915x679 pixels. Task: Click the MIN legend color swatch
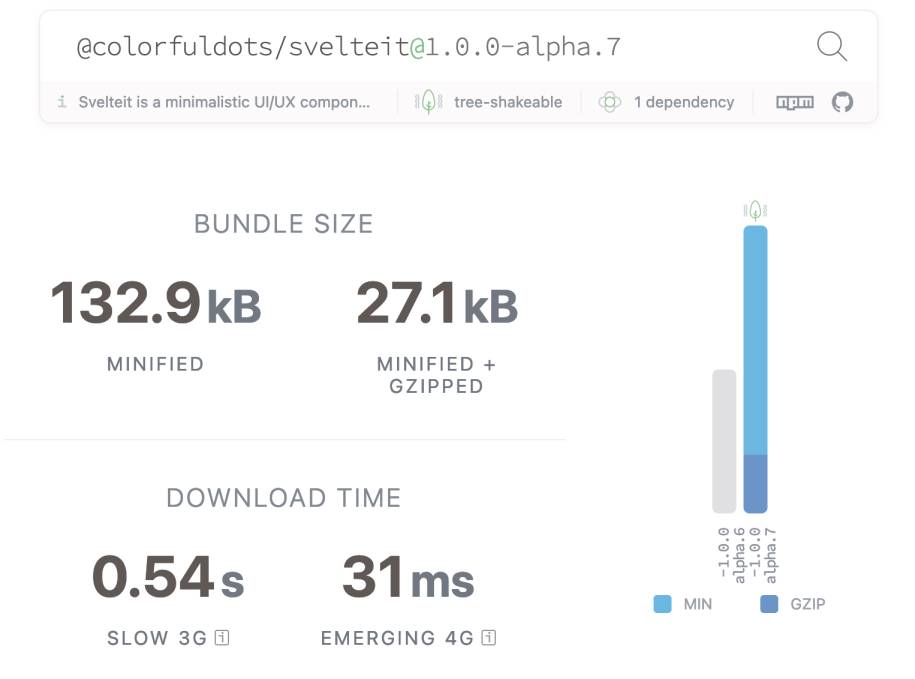point(662,604)
